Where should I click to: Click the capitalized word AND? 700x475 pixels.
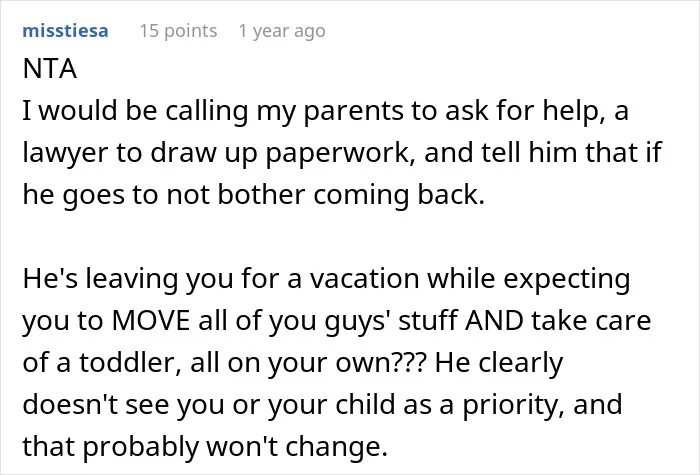[494, 321]
